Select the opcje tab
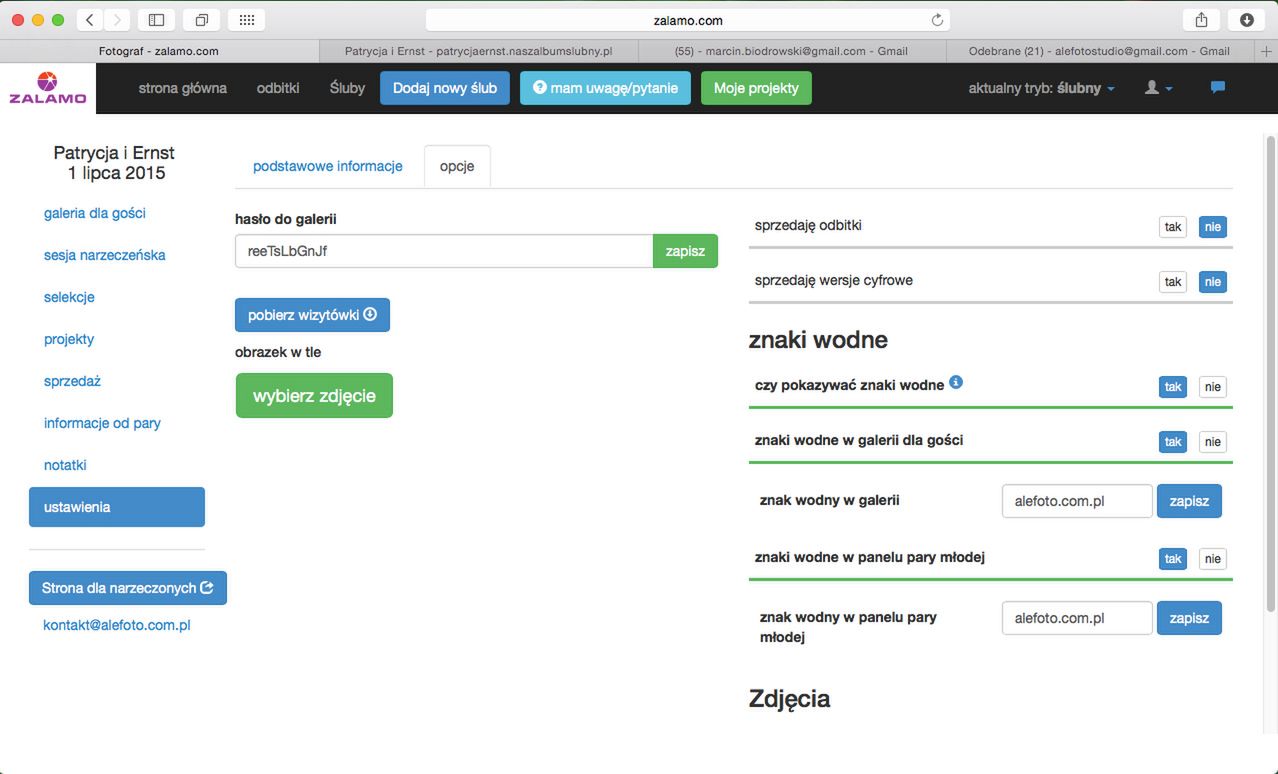The image size is (1278, 774). [457, 167]
